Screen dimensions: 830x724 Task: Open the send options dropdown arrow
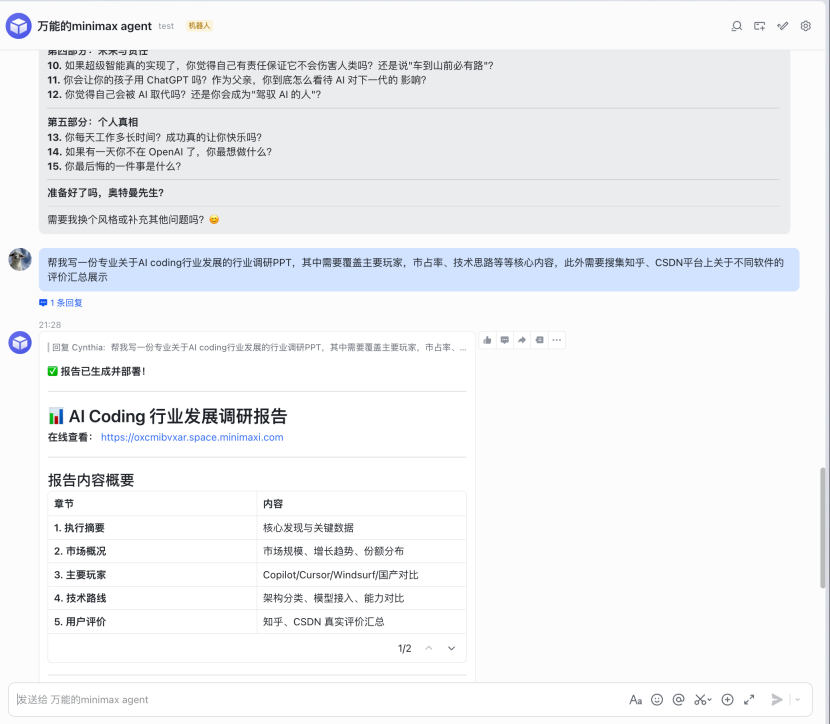click(x=798, y=700)
